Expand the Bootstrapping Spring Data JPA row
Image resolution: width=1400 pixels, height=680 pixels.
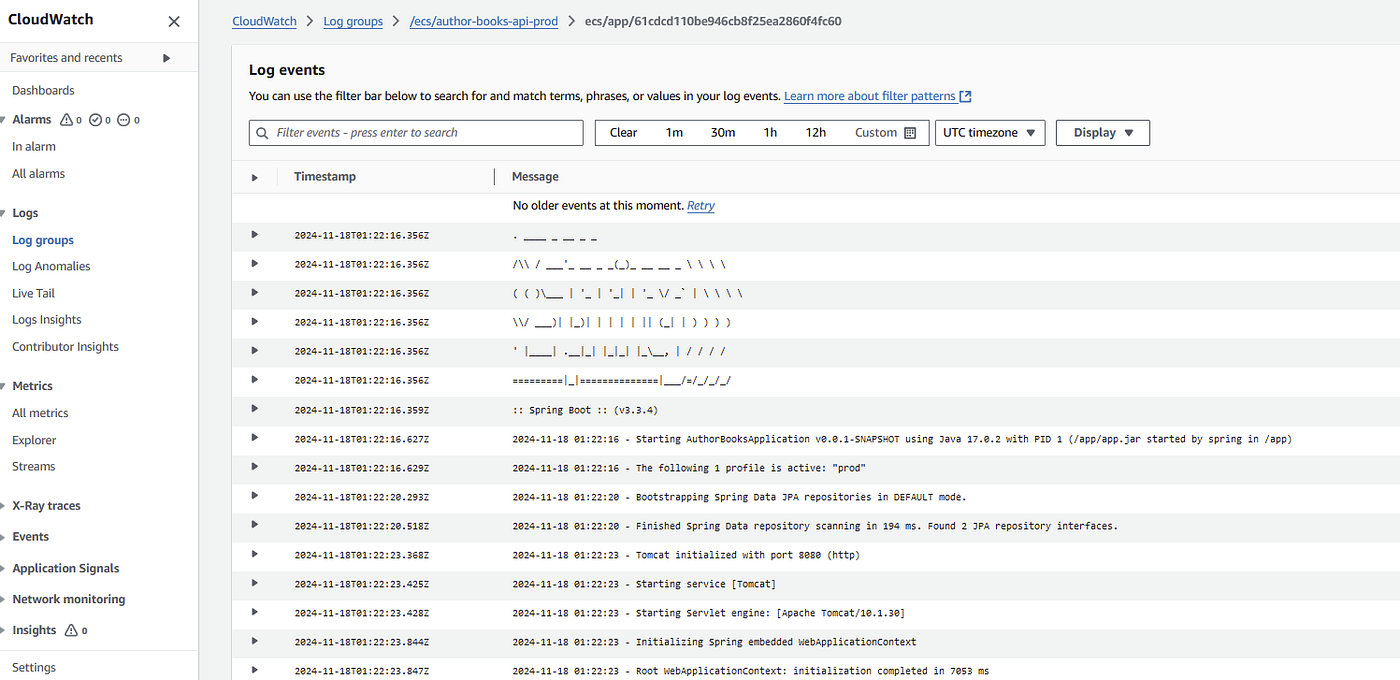pyautogui.click(x=255, y=495)
